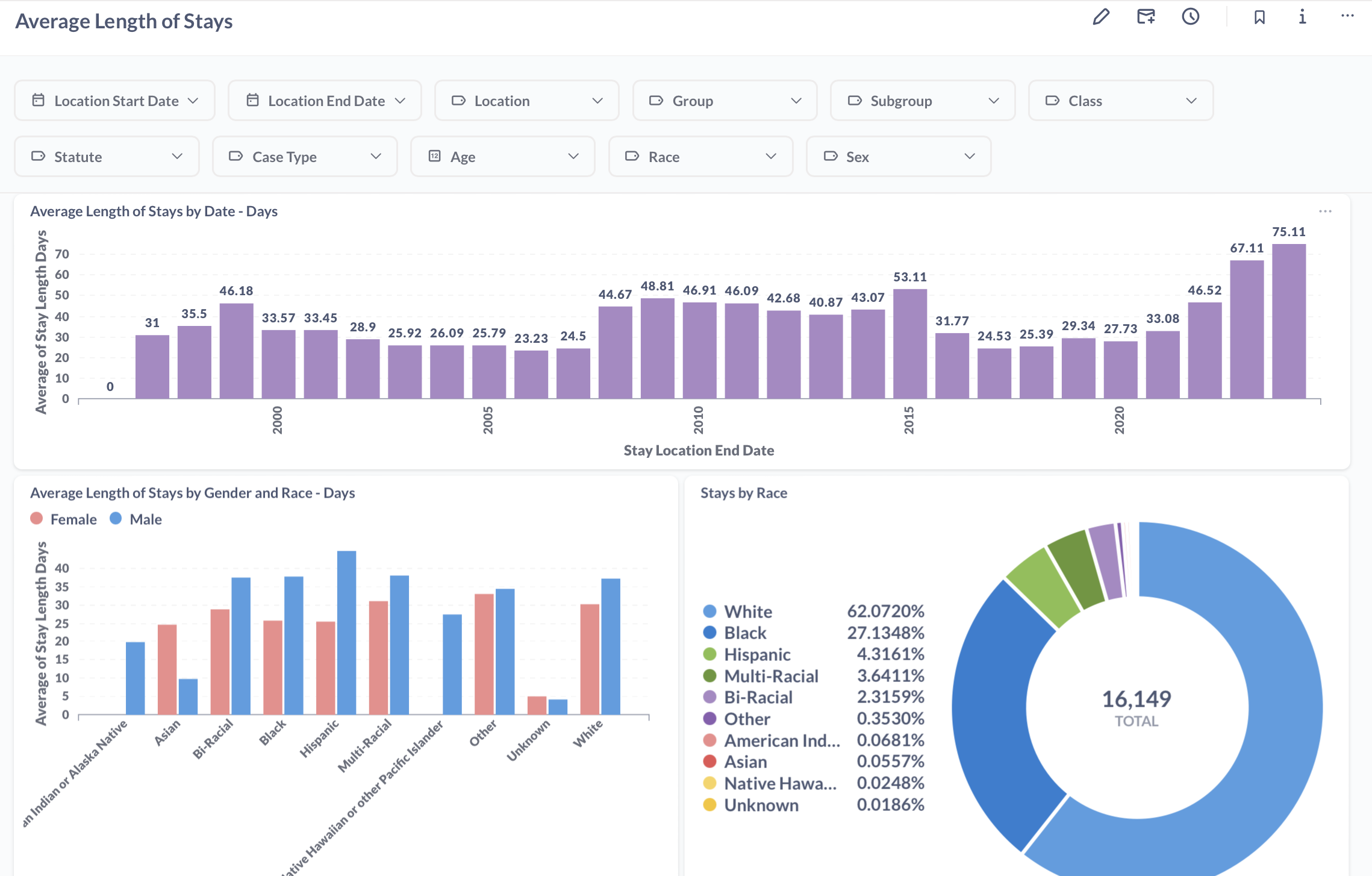Image resolution: width=1372 pixels, height=876 pixels.
Task: Expand the Class filter dropdown
Action: click(x=1121, y=101)
